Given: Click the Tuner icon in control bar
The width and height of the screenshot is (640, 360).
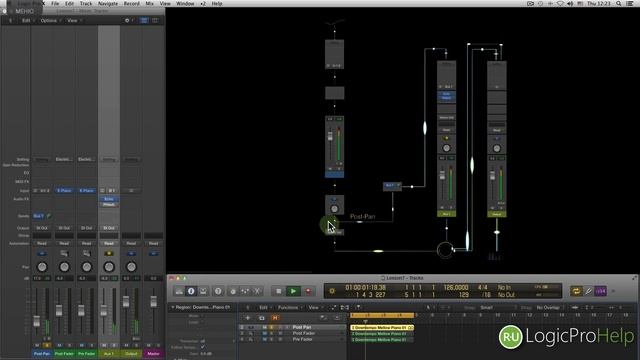Looking at the screenshot, I should [x=588, y=291].
